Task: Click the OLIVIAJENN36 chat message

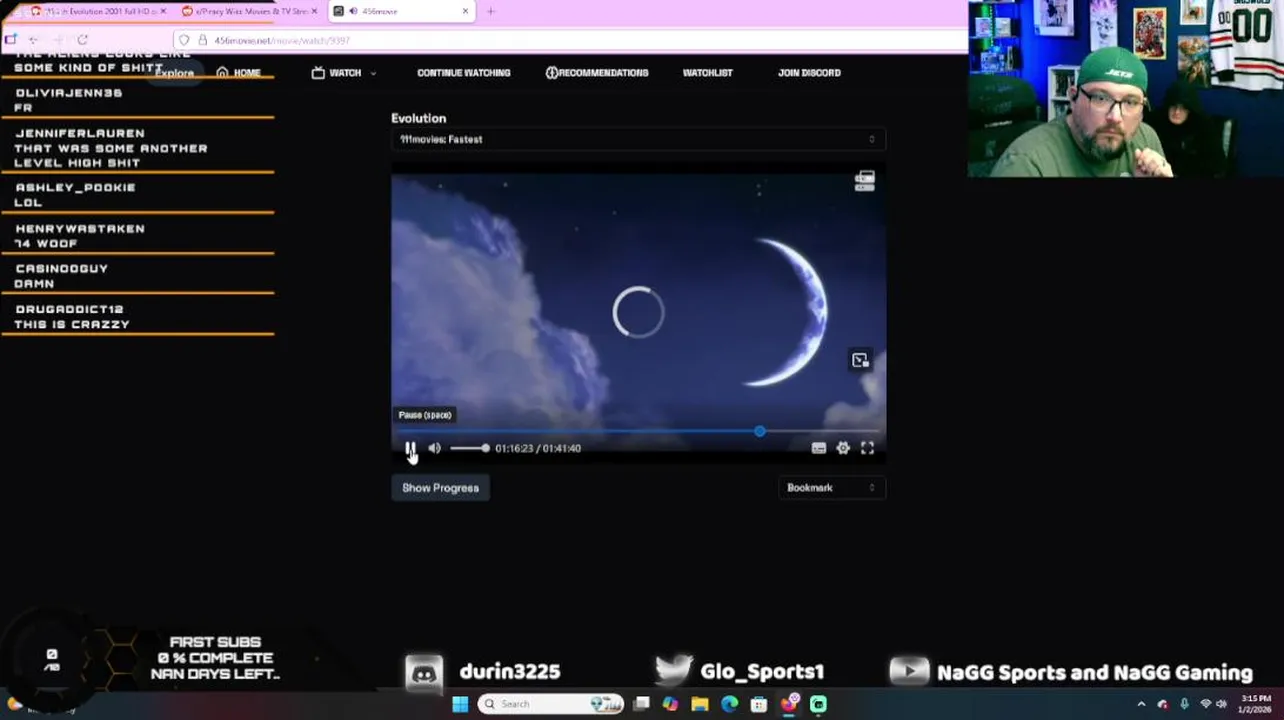Action: 138,100
